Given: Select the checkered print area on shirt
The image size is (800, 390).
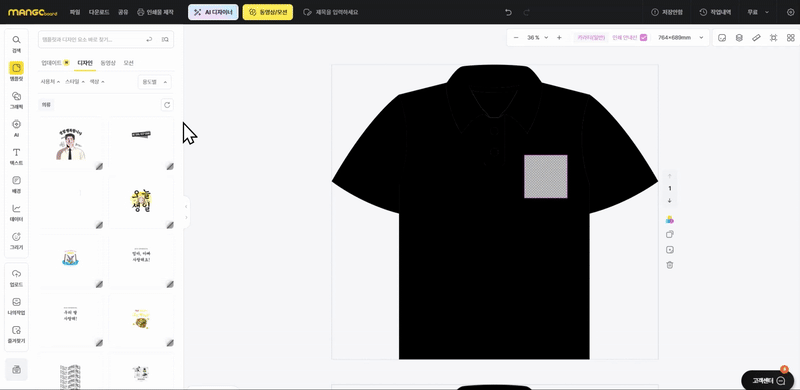Looking at the screenshot, I should 545,177.
